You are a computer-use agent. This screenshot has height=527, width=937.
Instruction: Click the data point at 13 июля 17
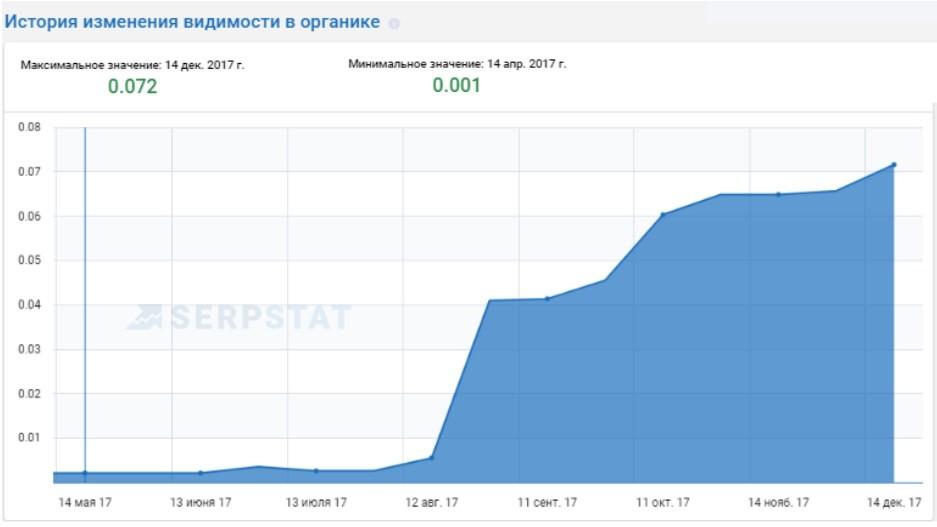316,471
